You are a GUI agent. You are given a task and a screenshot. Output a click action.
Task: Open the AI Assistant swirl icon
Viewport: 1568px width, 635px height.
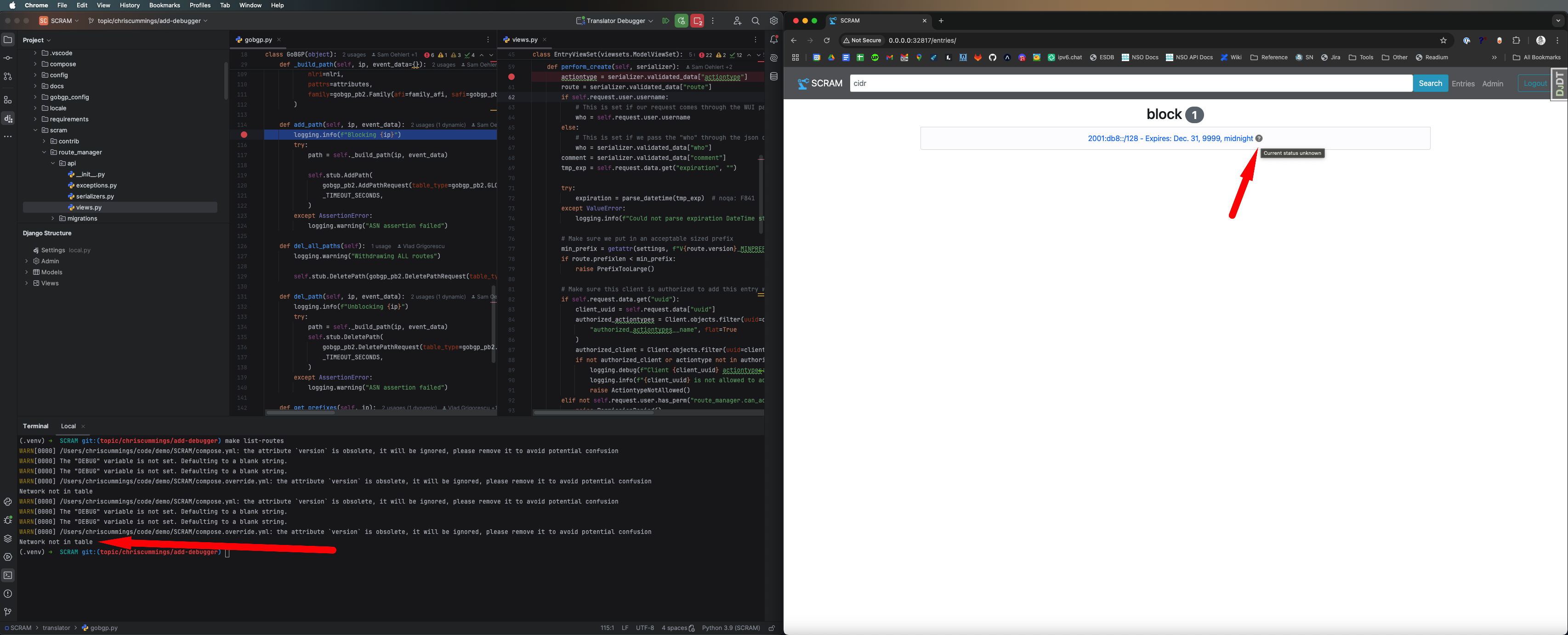click(773, 58)
